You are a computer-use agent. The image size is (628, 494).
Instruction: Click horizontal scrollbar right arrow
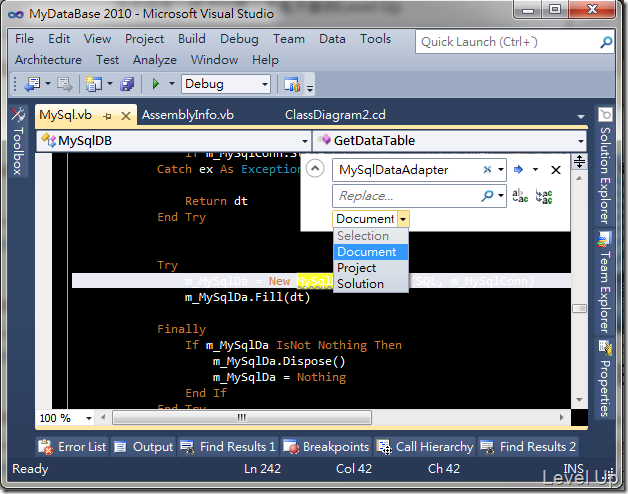tap(561, 417)
